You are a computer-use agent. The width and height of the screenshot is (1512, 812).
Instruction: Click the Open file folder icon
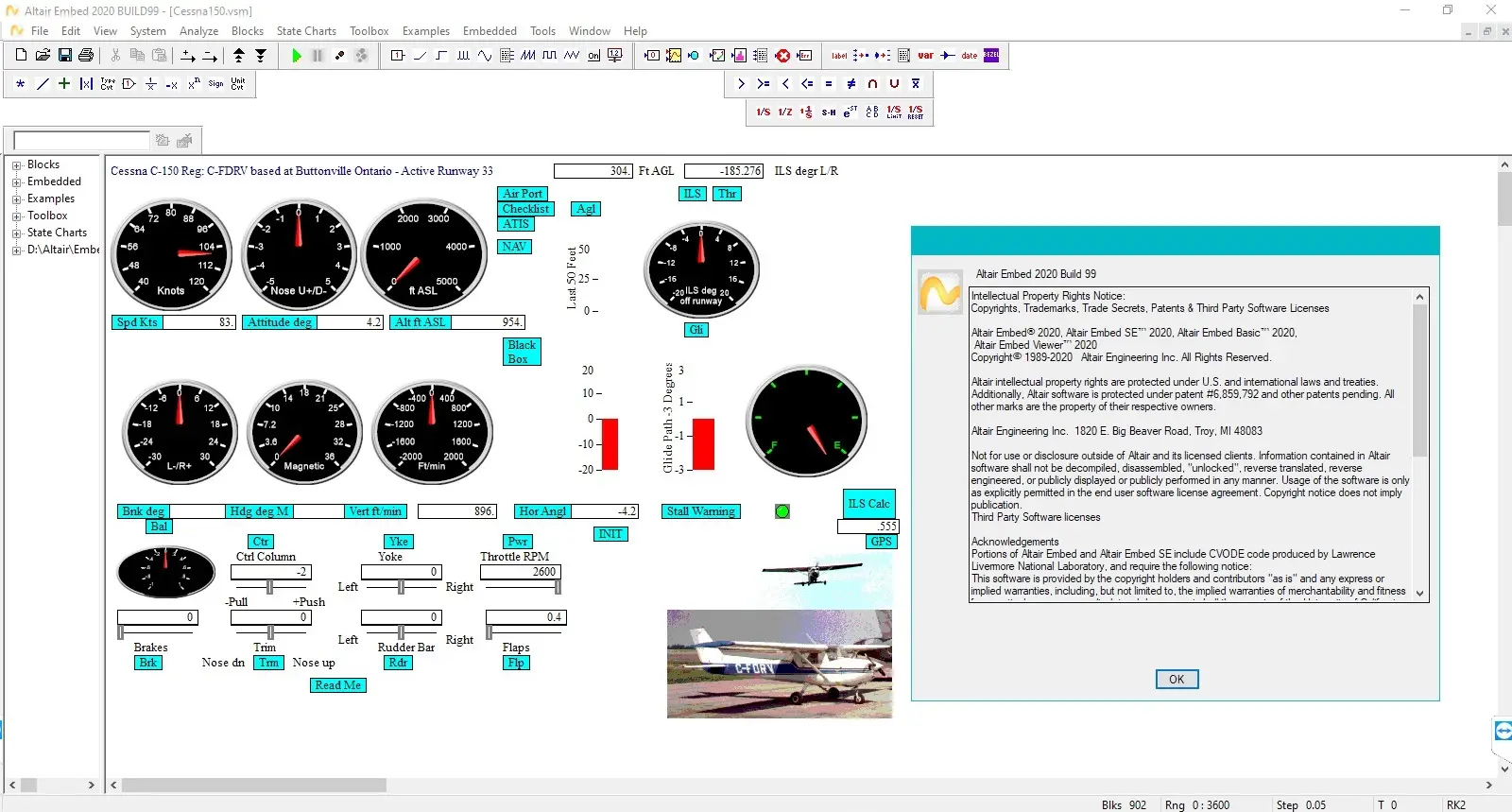[x=43, y=56]
